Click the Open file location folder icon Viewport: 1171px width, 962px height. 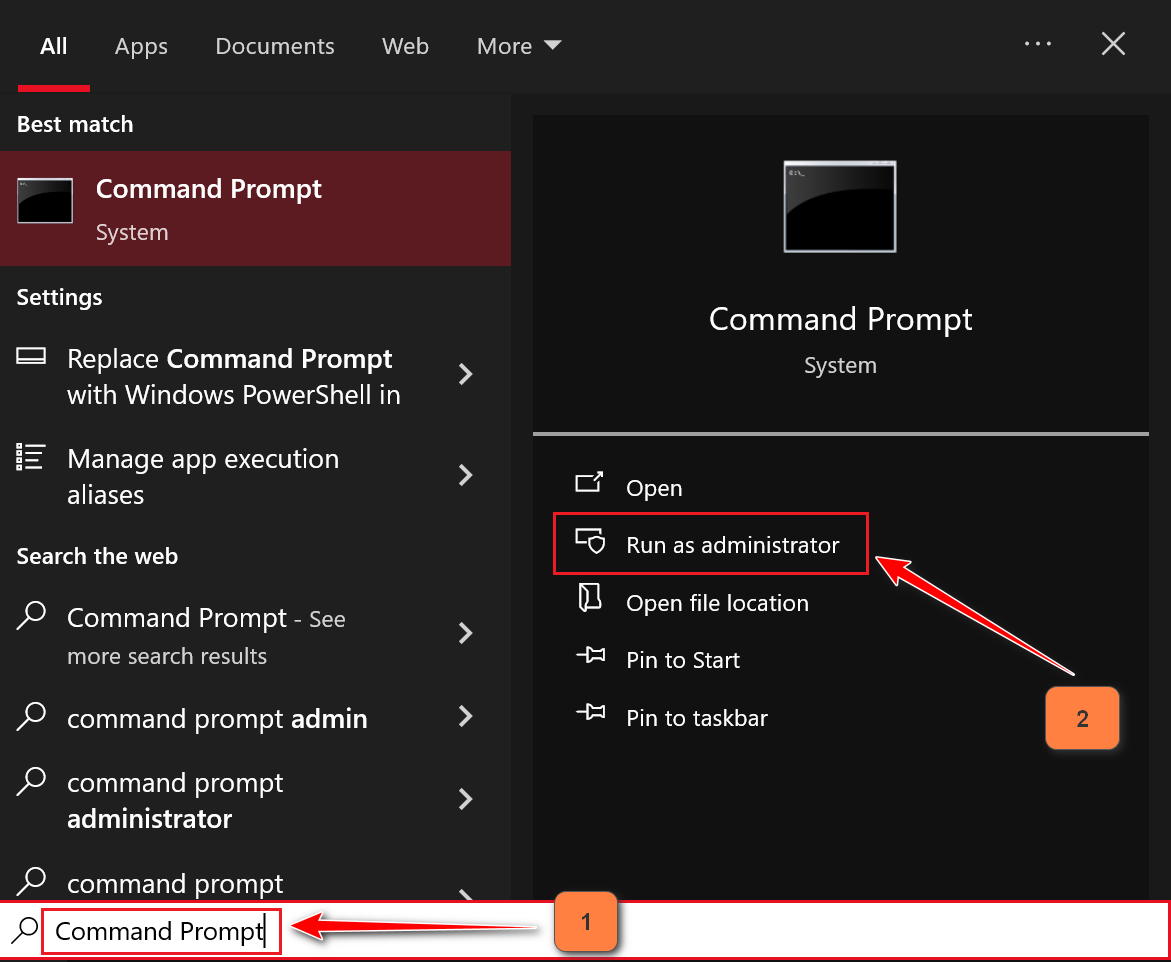590,600
